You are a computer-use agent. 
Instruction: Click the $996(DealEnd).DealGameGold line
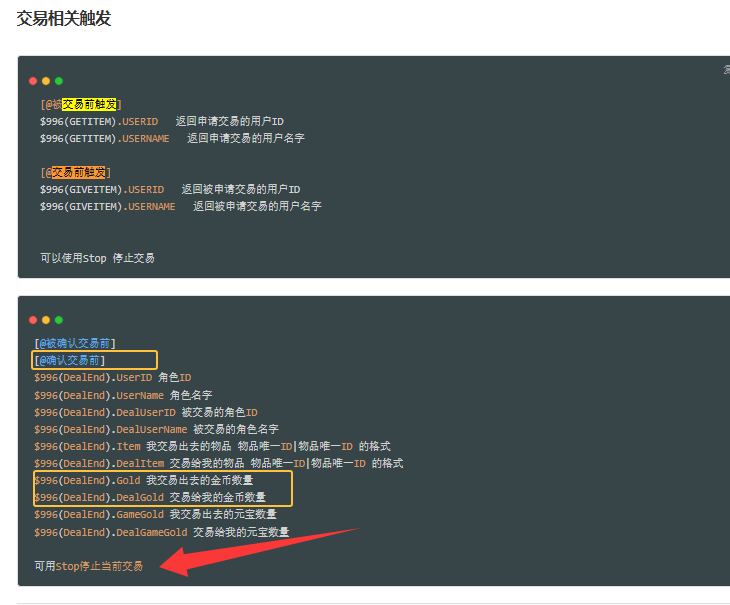pos(161,531)
